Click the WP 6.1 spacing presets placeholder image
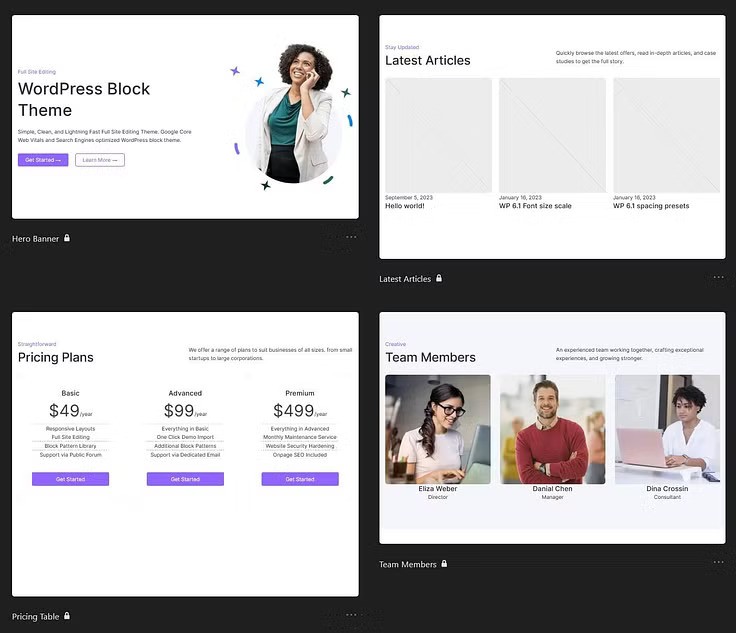736x633 pixels. tap(666, 135)
